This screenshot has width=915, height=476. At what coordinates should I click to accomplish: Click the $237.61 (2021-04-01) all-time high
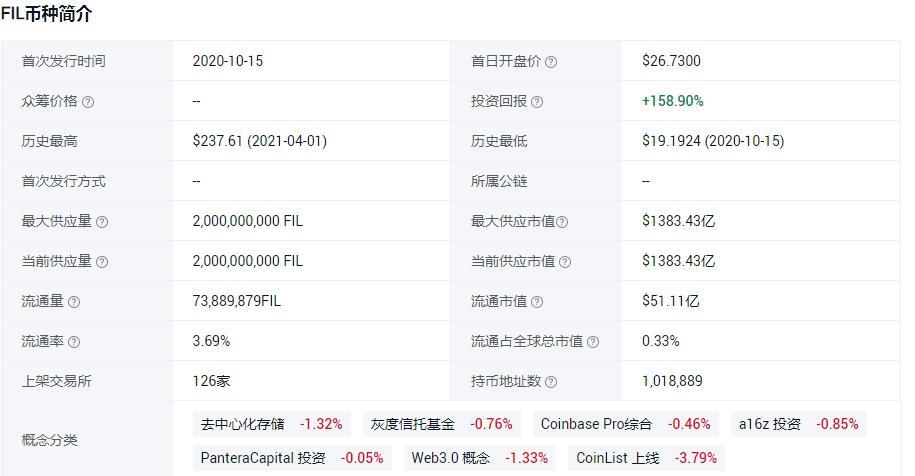tap(260, 141)
